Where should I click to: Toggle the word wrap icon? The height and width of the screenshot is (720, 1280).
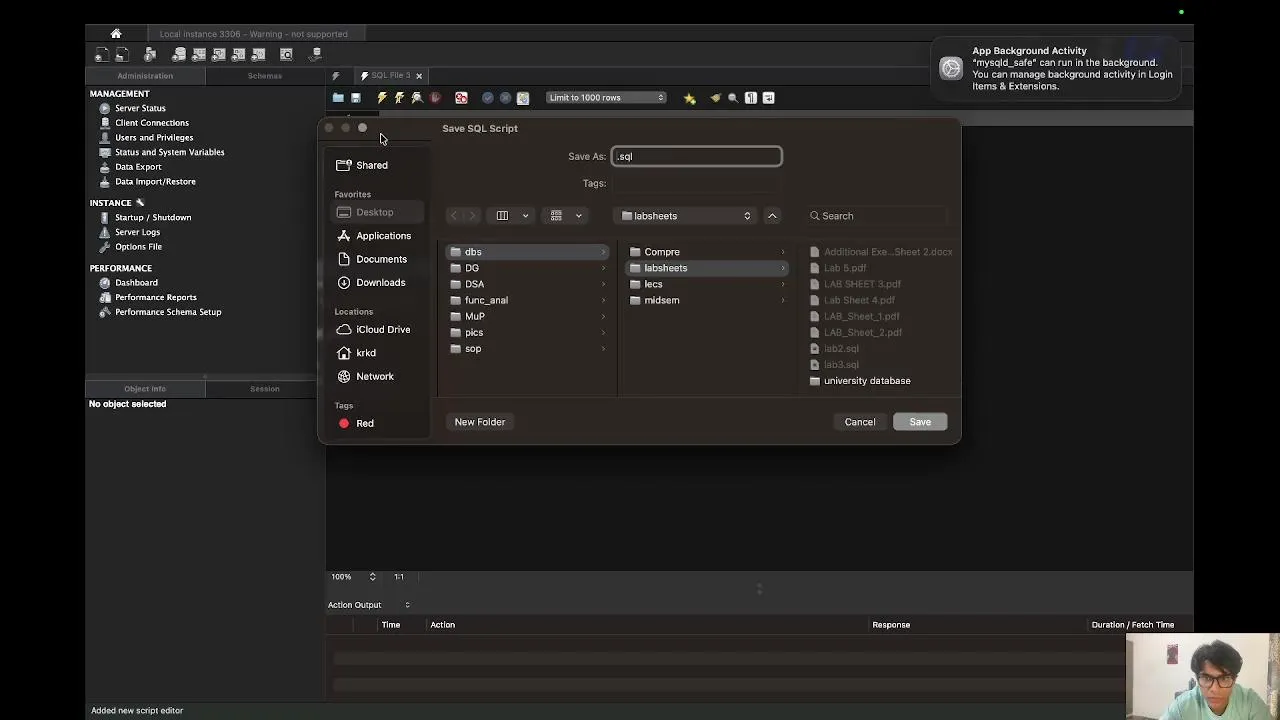769,98
